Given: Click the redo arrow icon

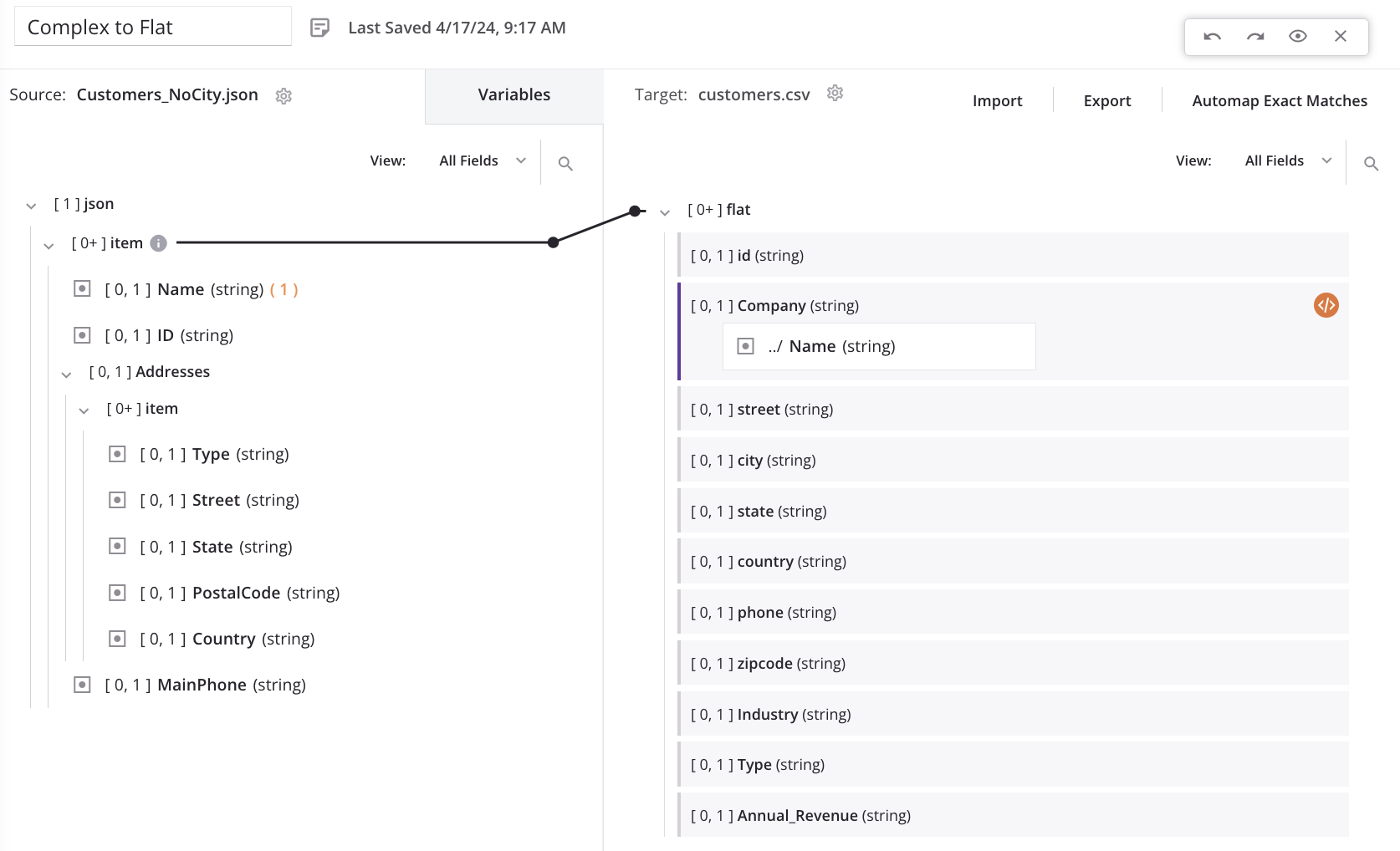Looking at the screenshot, I should (x=1254, y=36).
